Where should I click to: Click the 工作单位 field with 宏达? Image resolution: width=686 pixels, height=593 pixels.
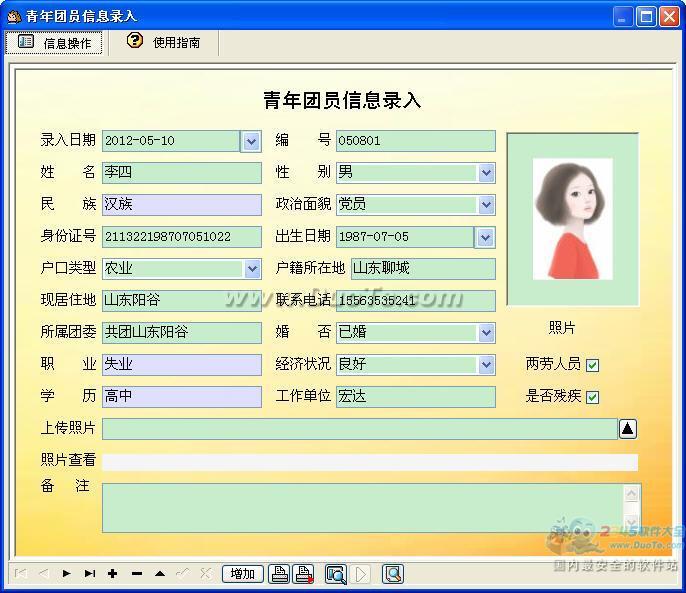tap(416, 397)
